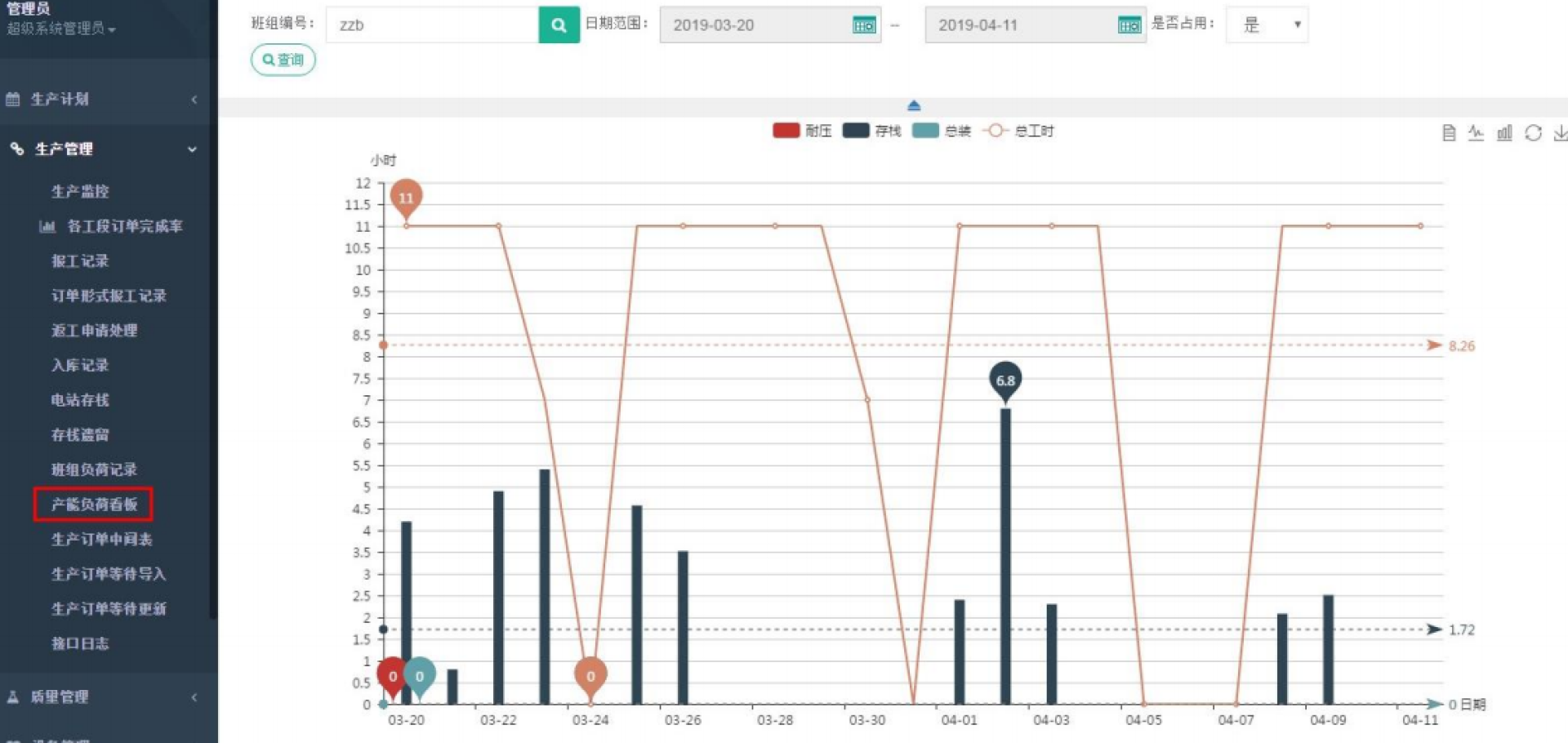
Task: Open the 是否占用 dropdown
Action: (1267, 25)
